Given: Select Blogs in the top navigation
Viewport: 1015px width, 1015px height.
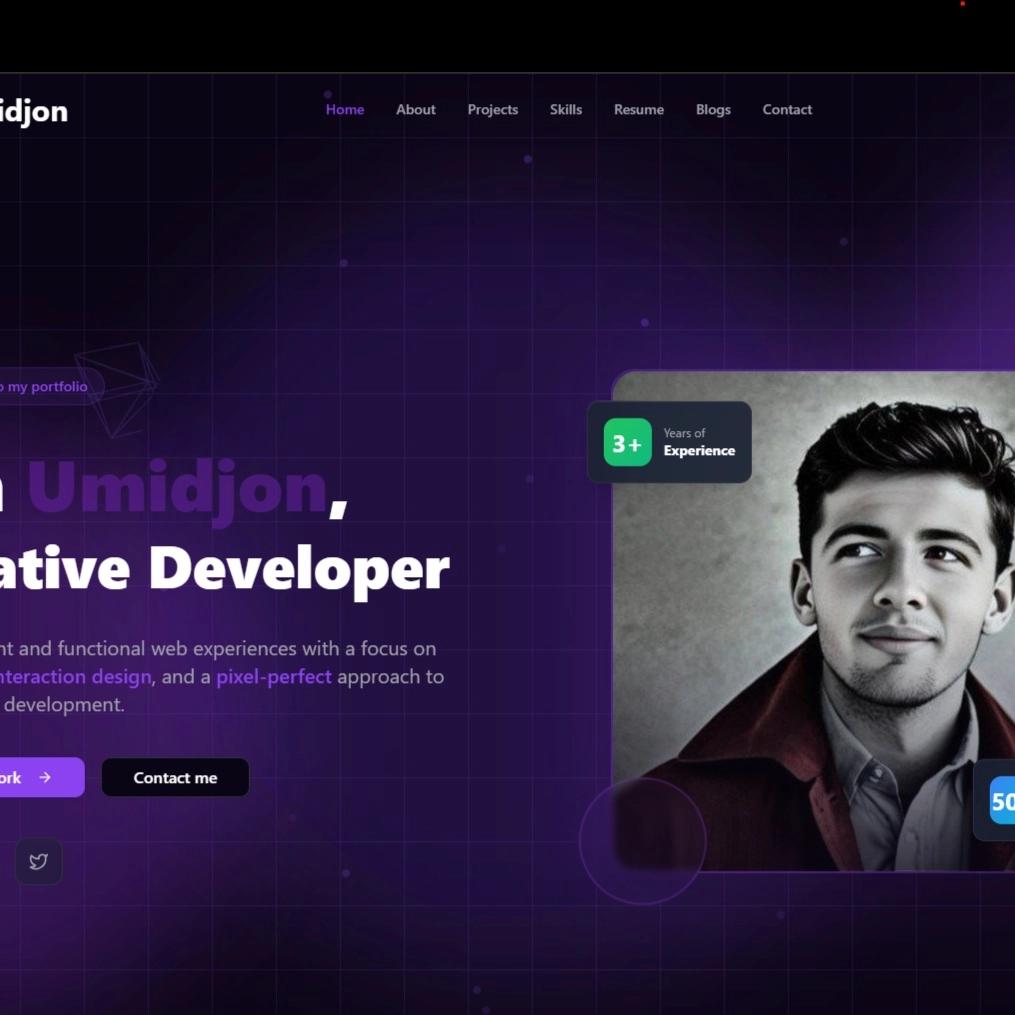Looking at the screenshot, I should [x=713, y=110].
